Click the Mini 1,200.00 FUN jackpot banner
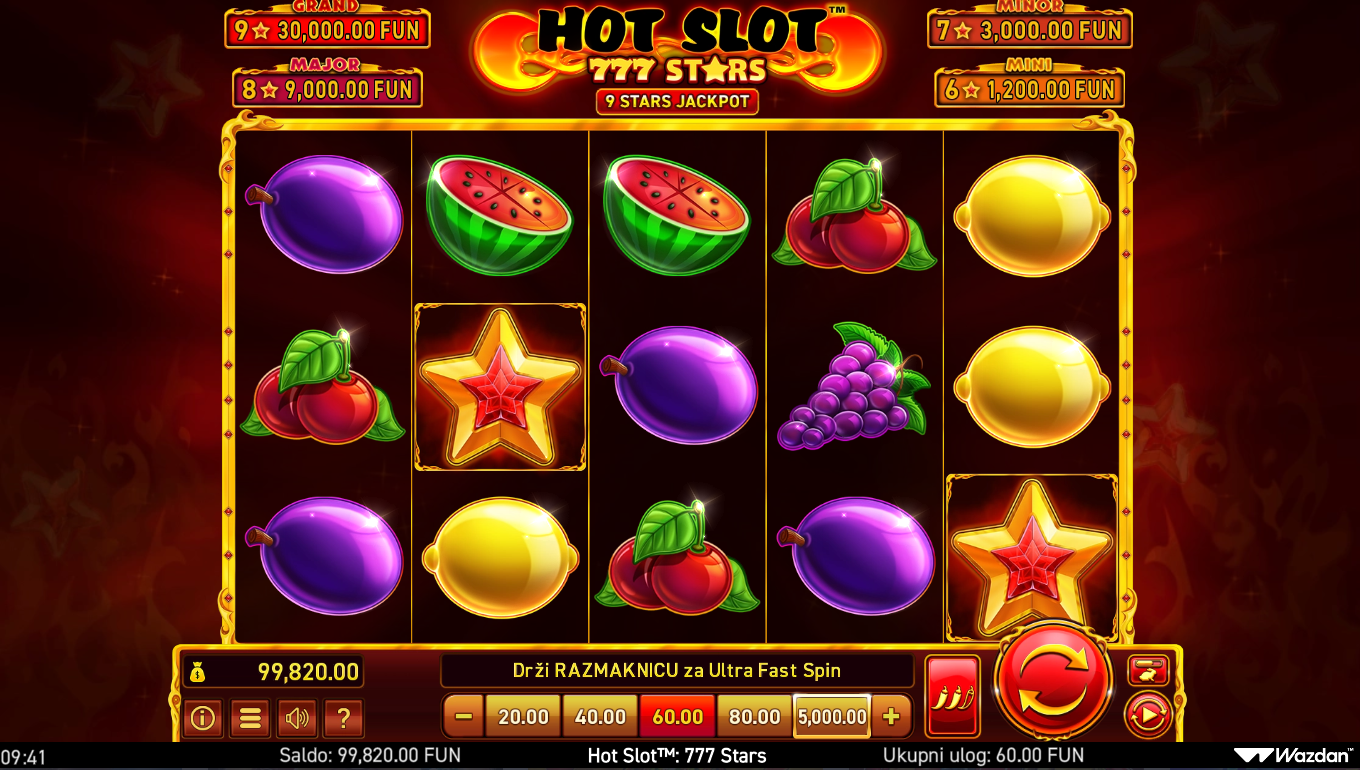The height and width of the screenshot is (770, 1360). point(1030,86)
